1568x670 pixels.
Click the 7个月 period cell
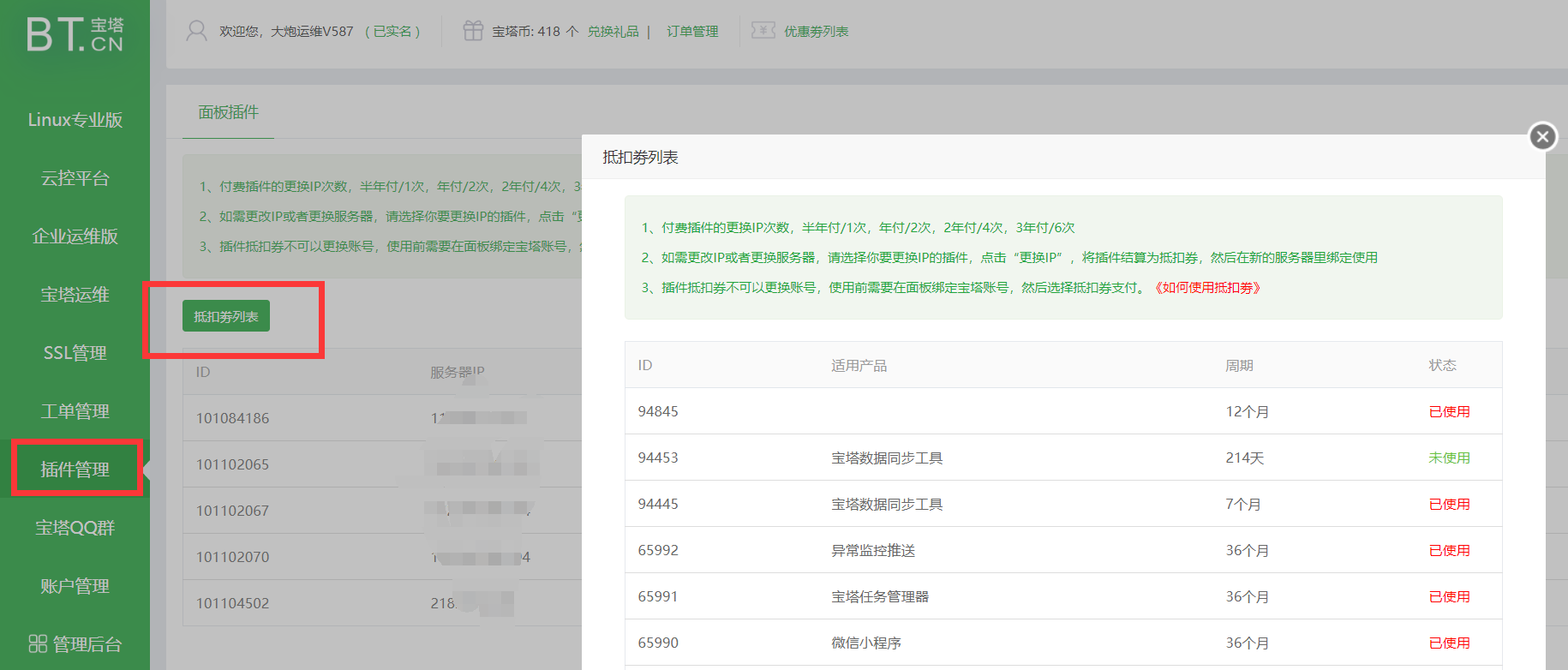click(1242, 504)
